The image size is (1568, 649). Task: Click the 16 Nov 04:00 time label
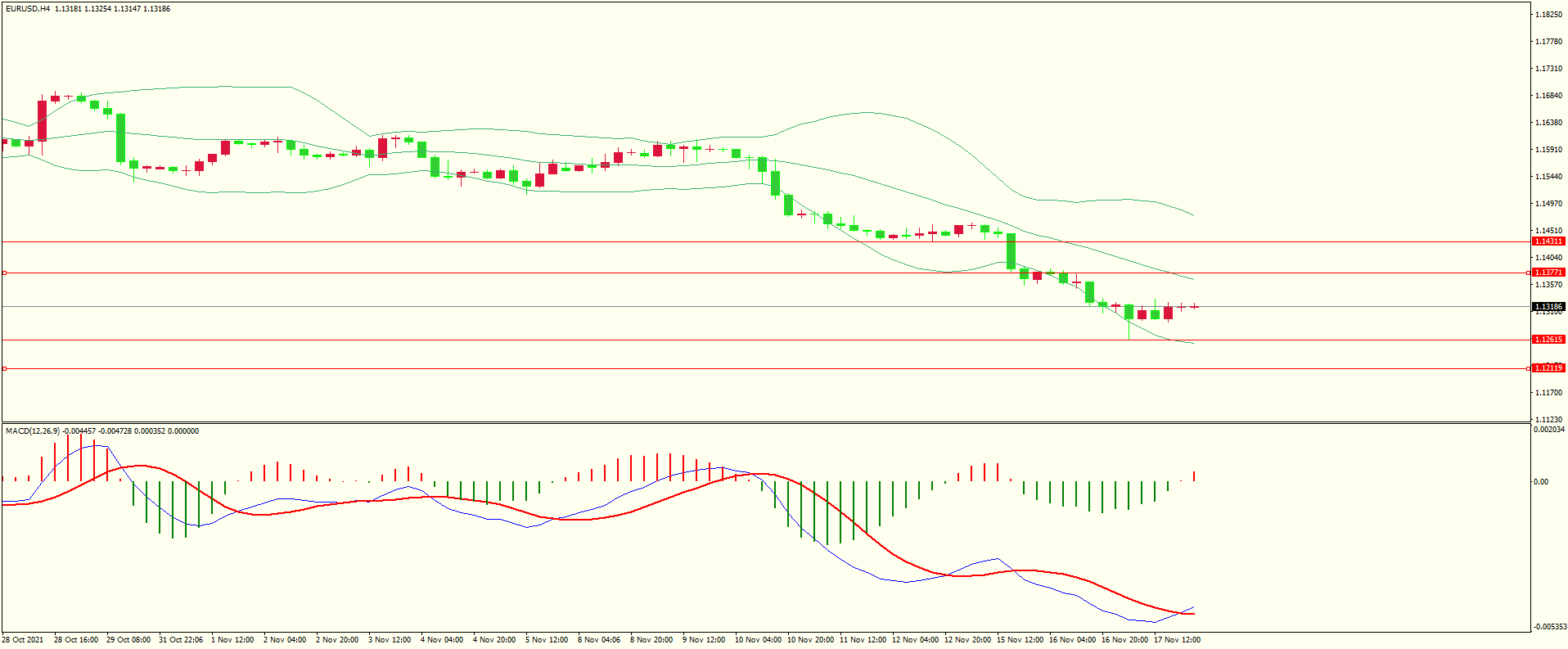pos(1072,640)
